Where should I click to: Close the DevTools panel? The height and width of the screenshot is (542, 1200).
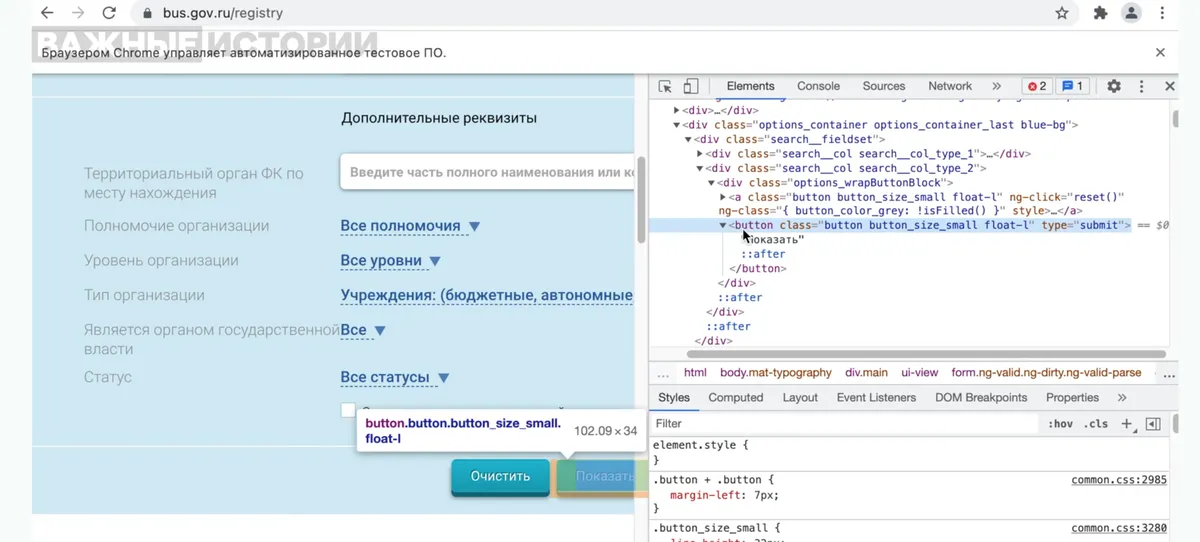[1169, 86]
